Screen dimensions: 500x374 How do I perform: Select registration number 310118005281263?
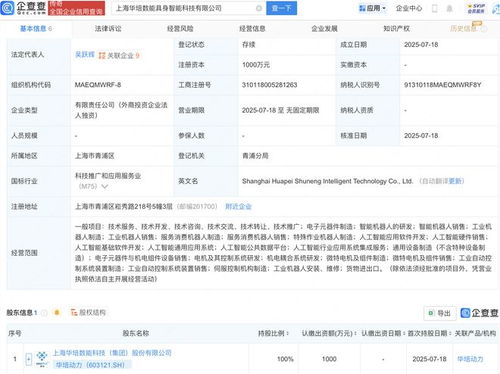click(269, 85)
